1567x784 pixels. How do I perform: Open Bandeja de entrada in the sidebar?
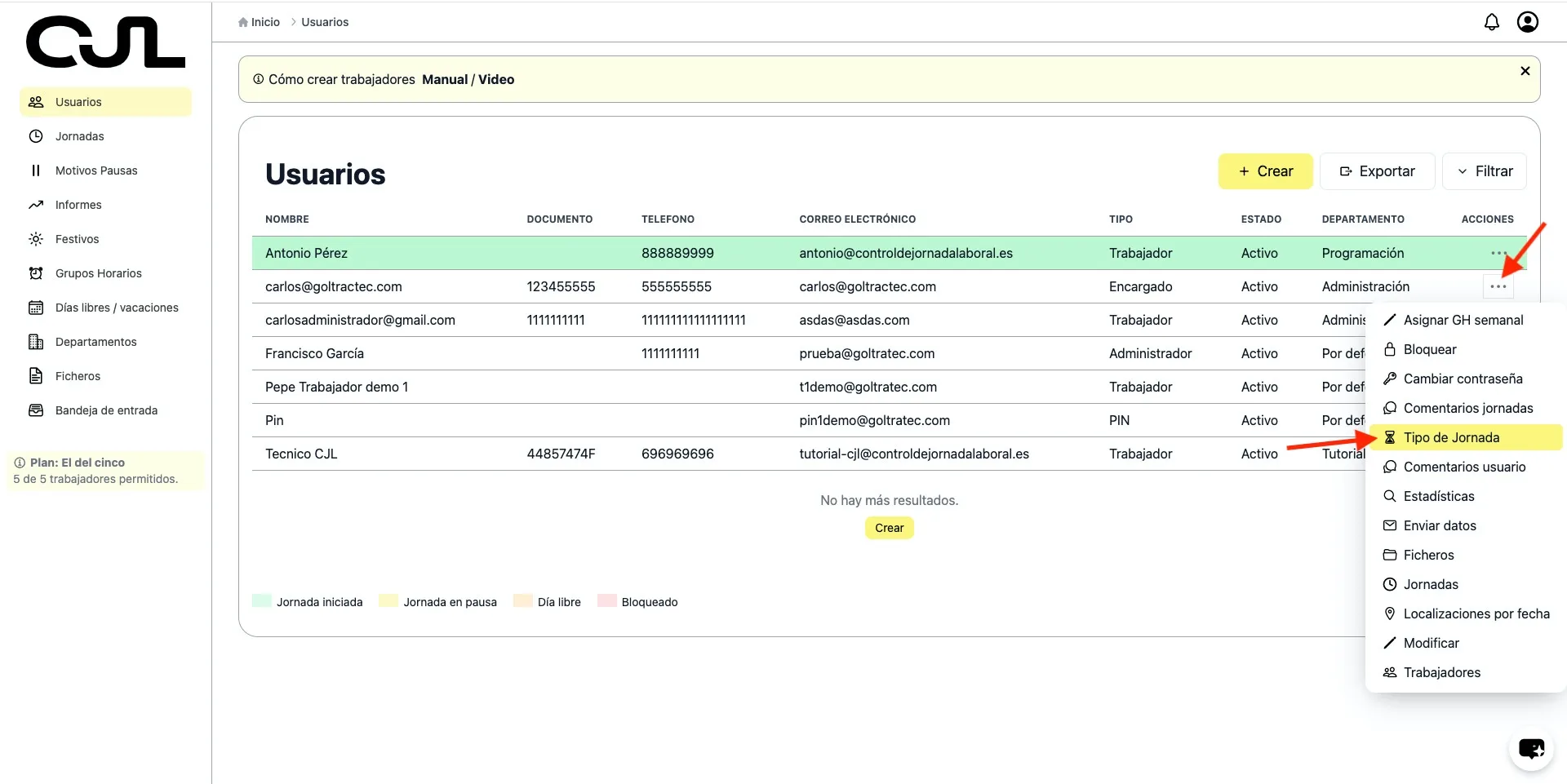click(106, 410)
